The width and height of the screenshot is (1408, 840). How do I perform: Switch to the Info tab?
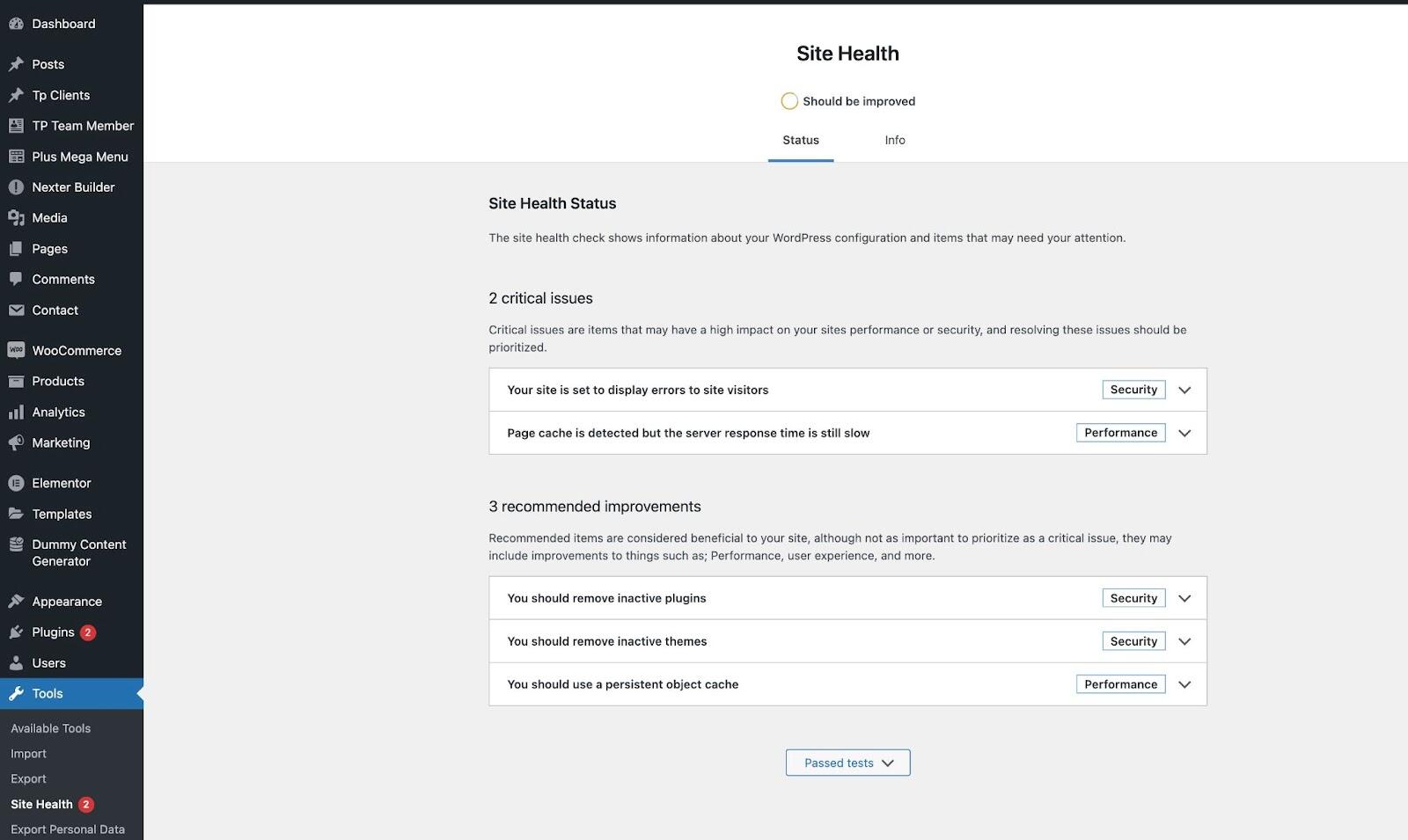click(x=894, y=140)
